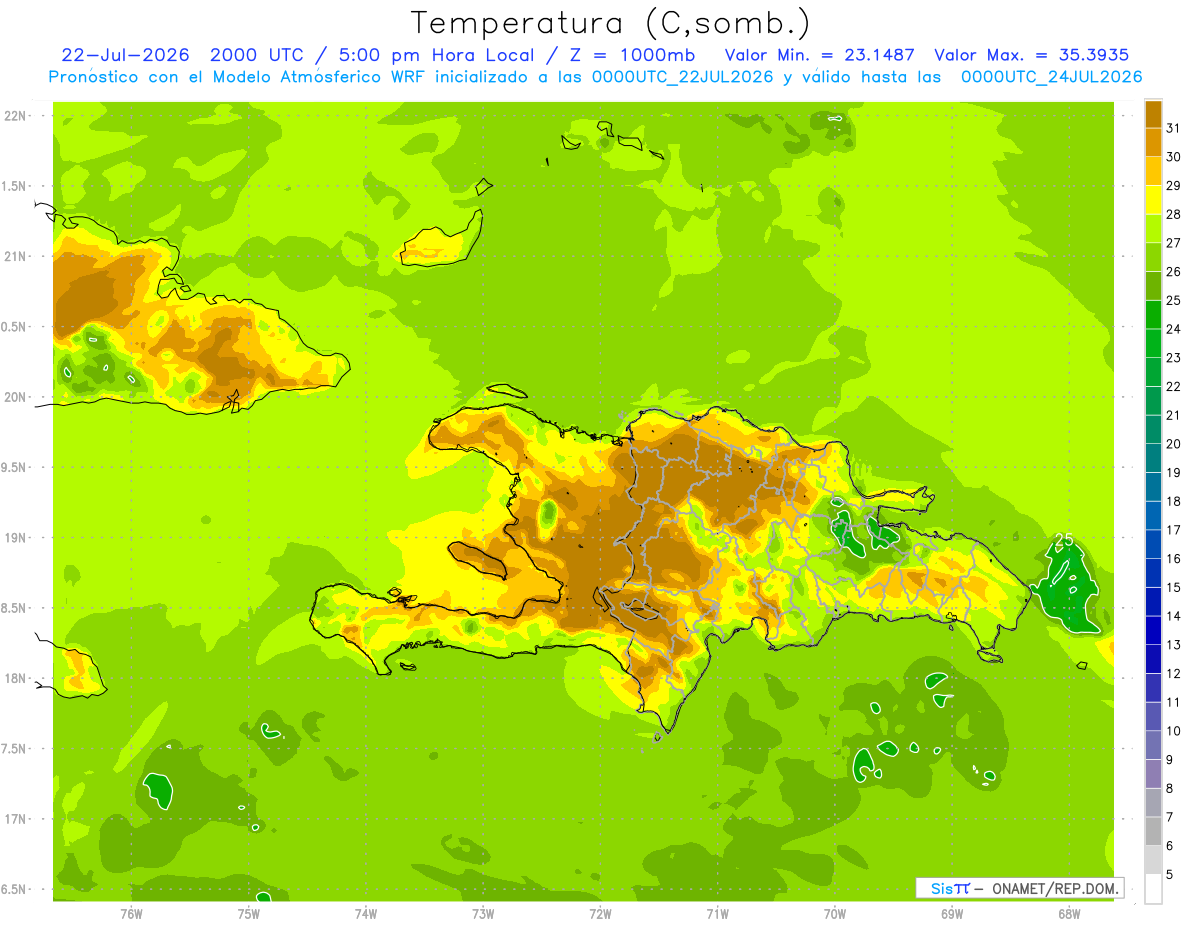Screen dimensions: 1200x927
Task: Click the "22N" latitude label
Action: 16,116
